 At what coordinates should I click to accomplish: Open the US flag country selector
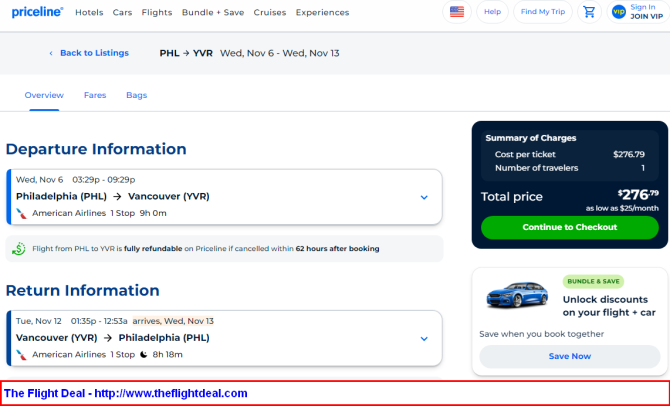coord(457,12)
